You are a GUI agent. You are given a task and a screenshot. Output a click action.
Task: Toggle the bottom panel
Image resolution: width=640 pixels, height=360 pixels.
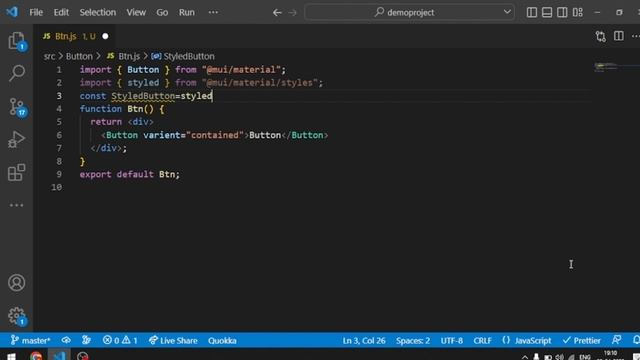pyautogui.click(x=547, y=12)
